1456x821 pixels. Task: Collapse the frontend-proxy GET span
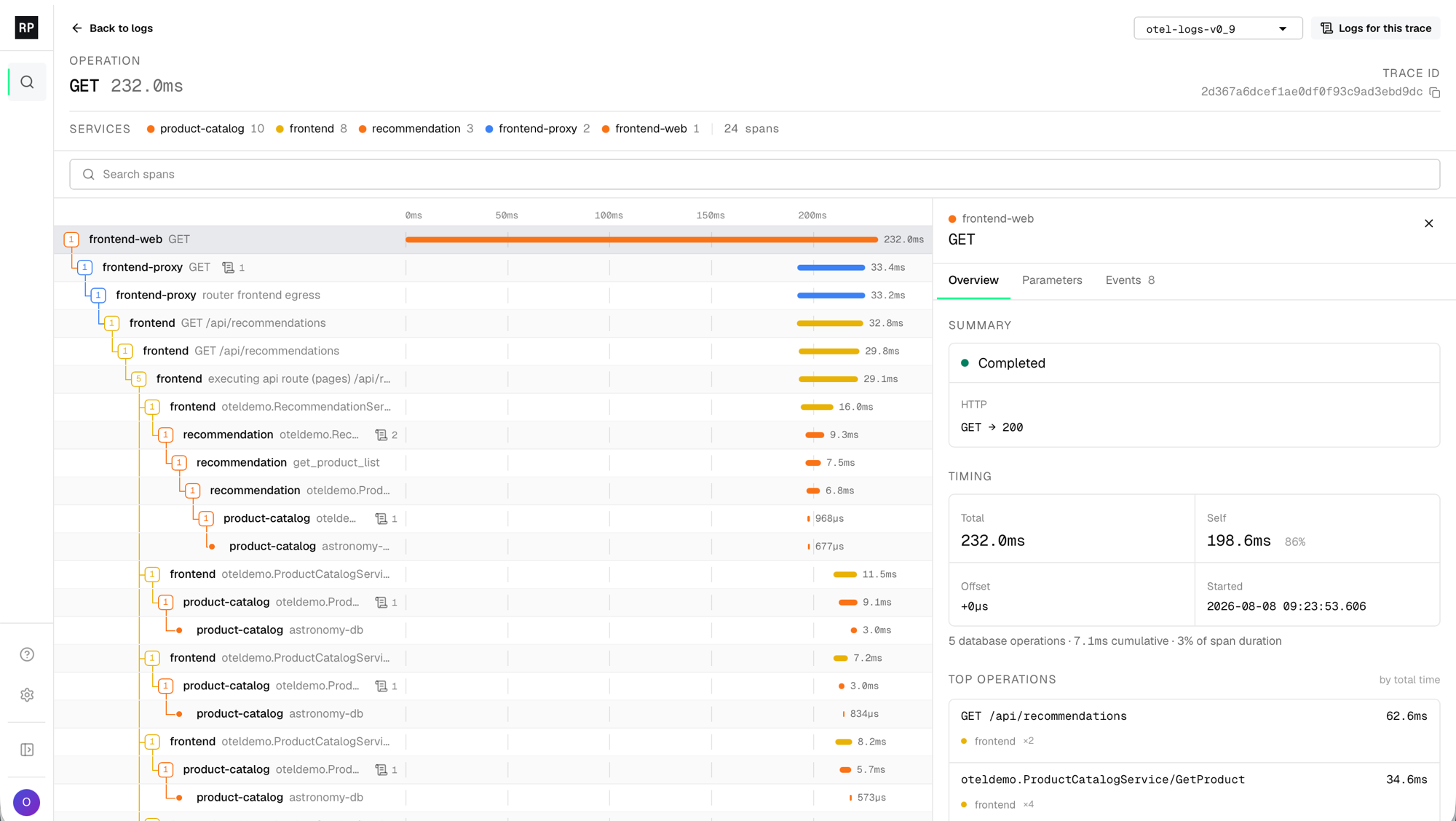(84, 268)
